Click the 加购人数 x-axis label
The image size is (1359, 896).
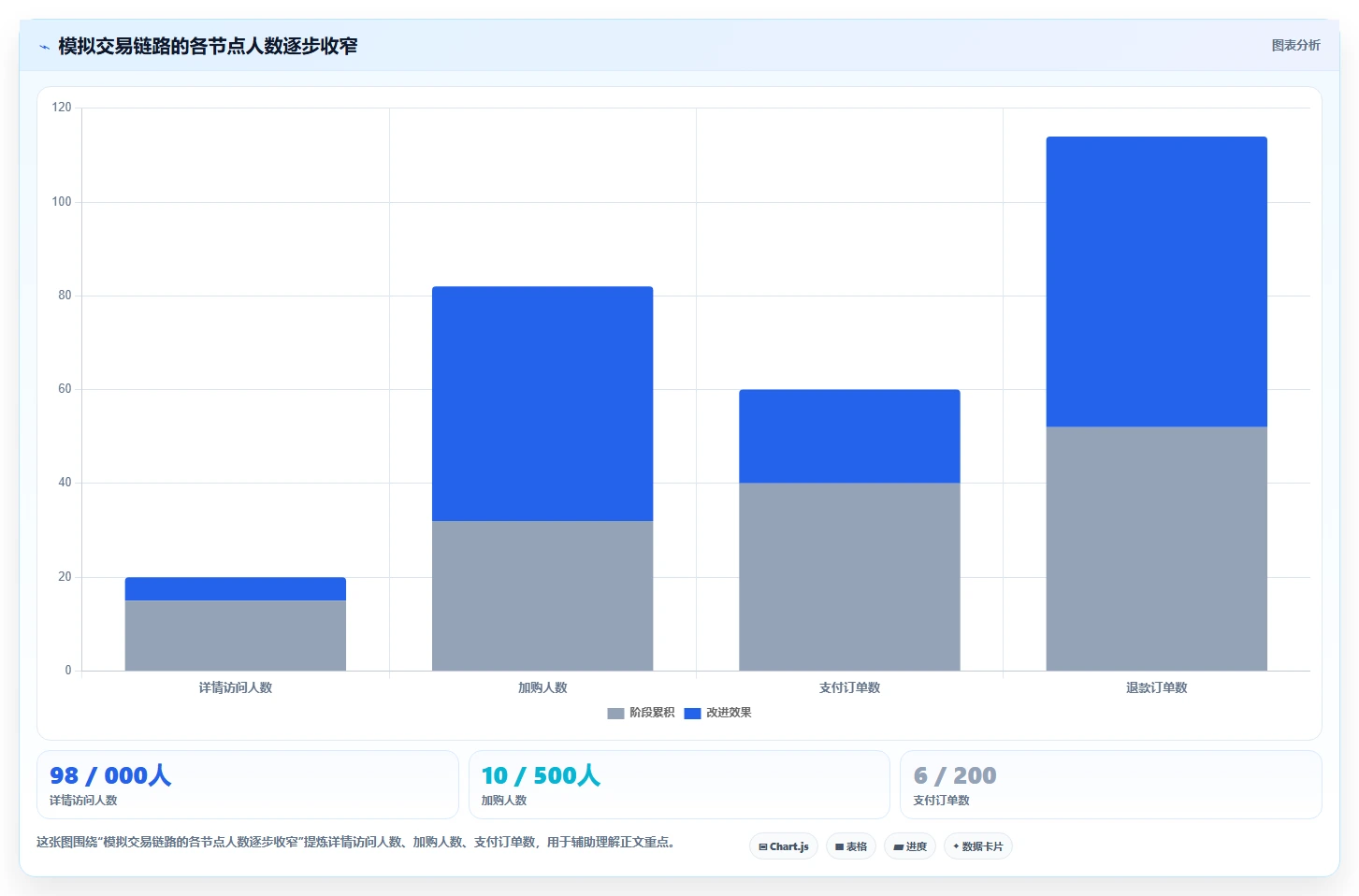(542, 687)
